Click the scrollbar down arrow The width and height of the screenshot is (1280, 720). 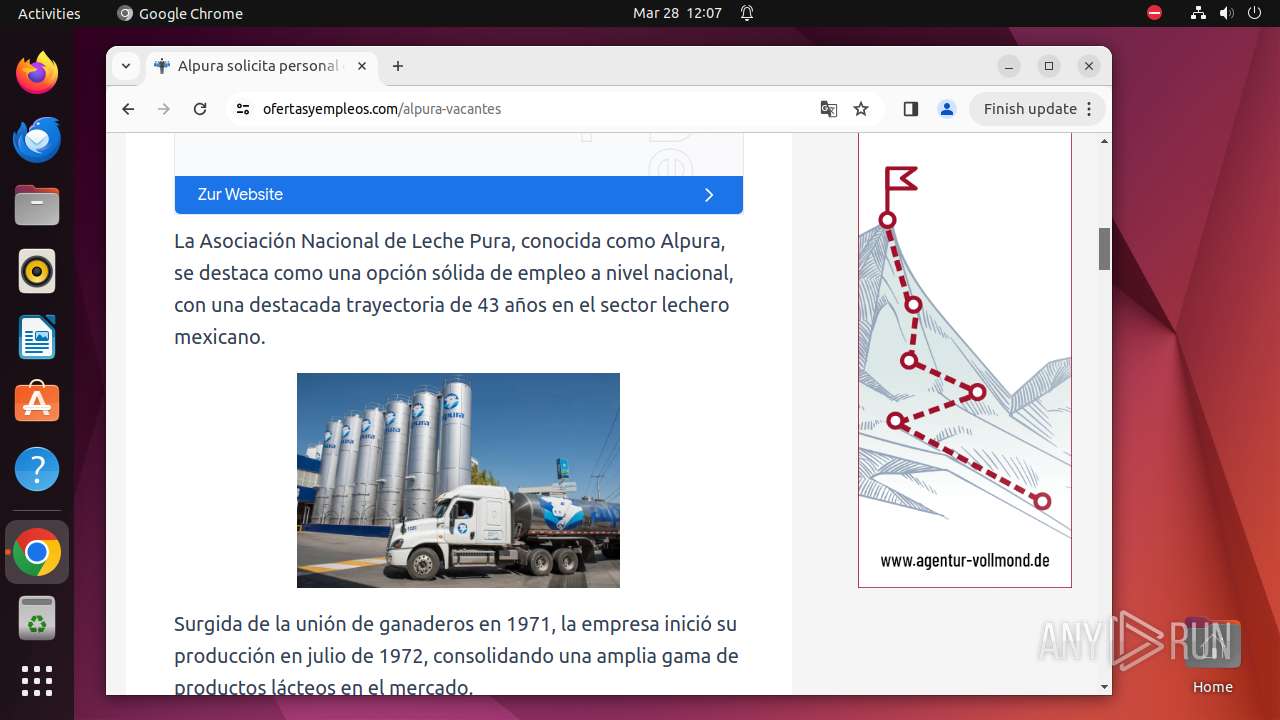coord(1104,687)
